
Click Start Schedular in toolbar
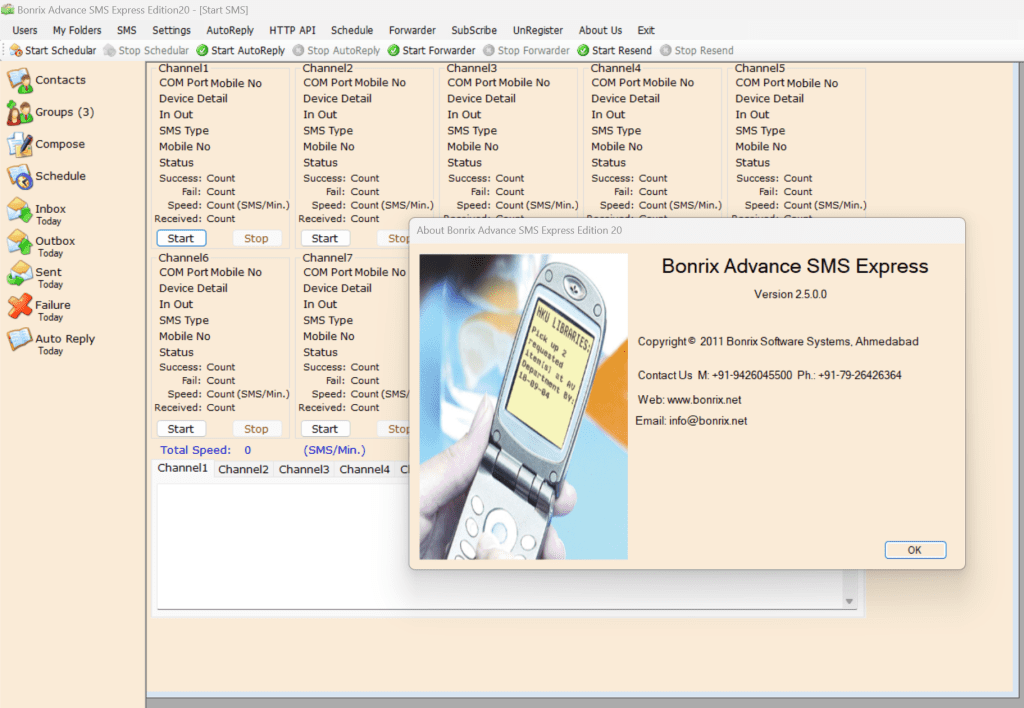tap(54, 50)
